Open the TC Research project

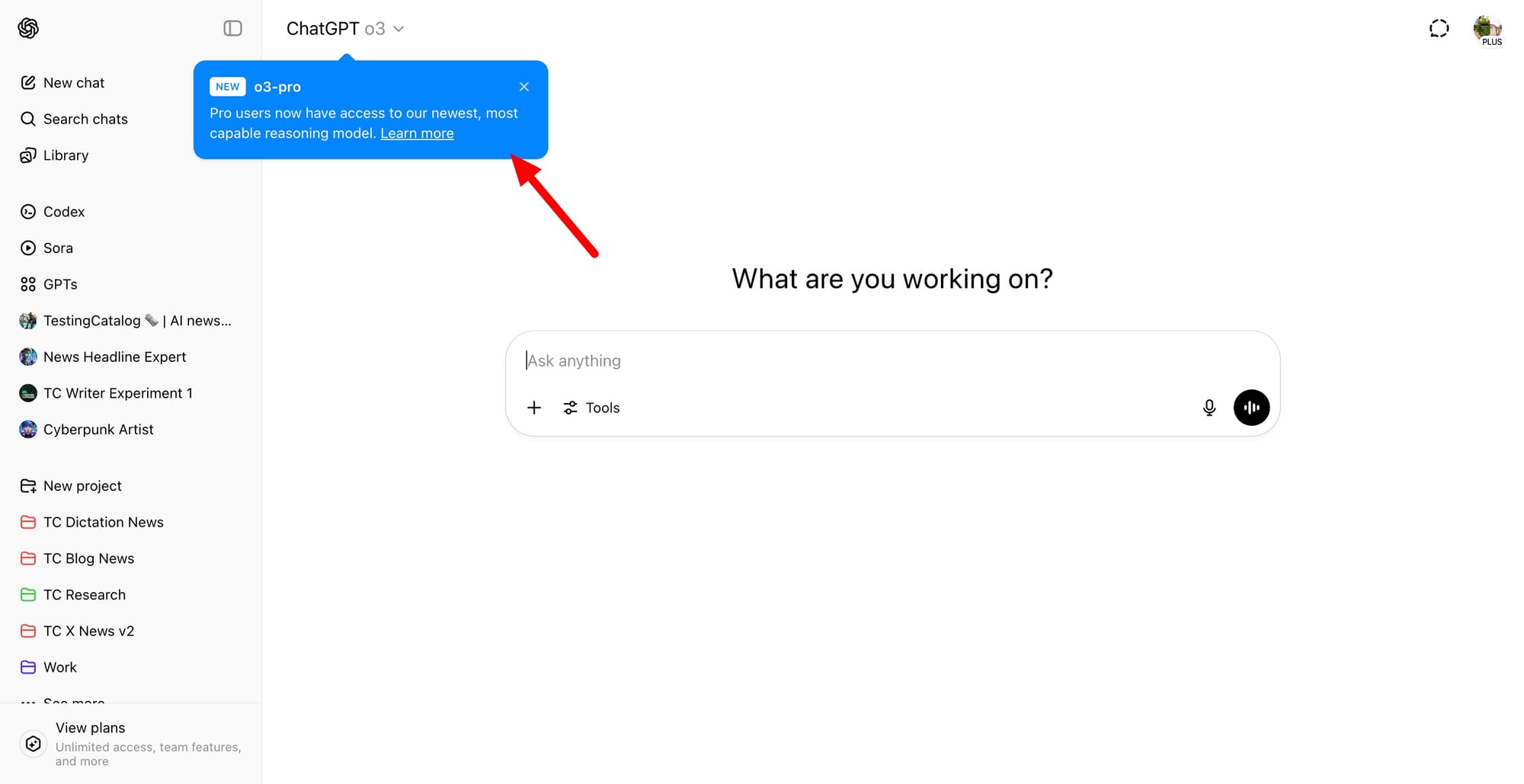[131, 595]
